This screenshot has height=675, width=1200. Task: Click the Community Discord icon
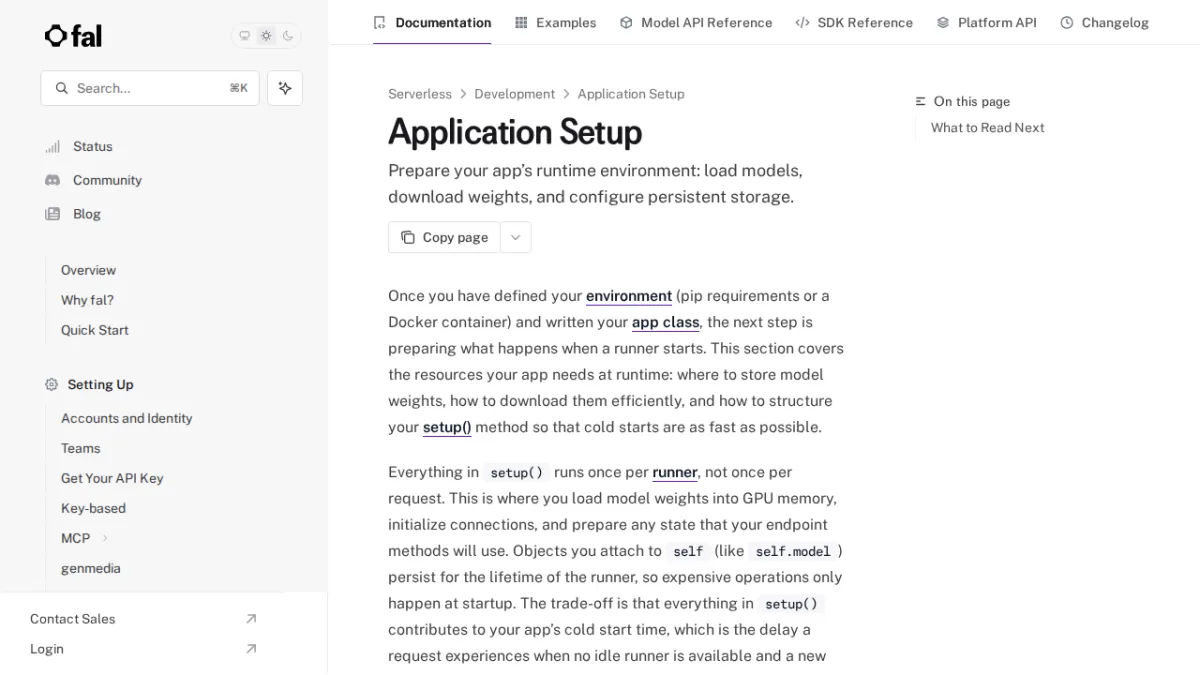tap(52, 180)
